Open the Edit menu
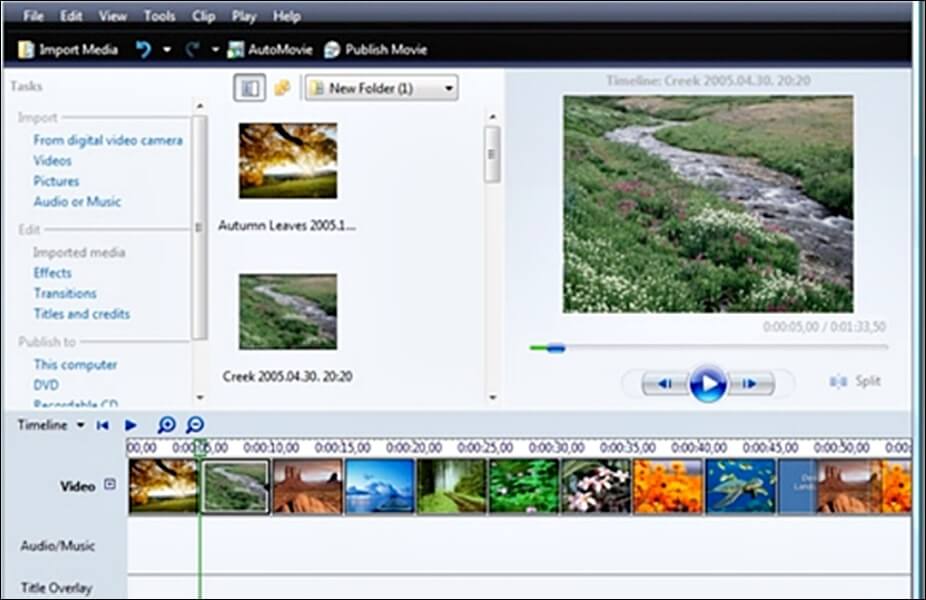926x600 pixels. tap(71, 16)
